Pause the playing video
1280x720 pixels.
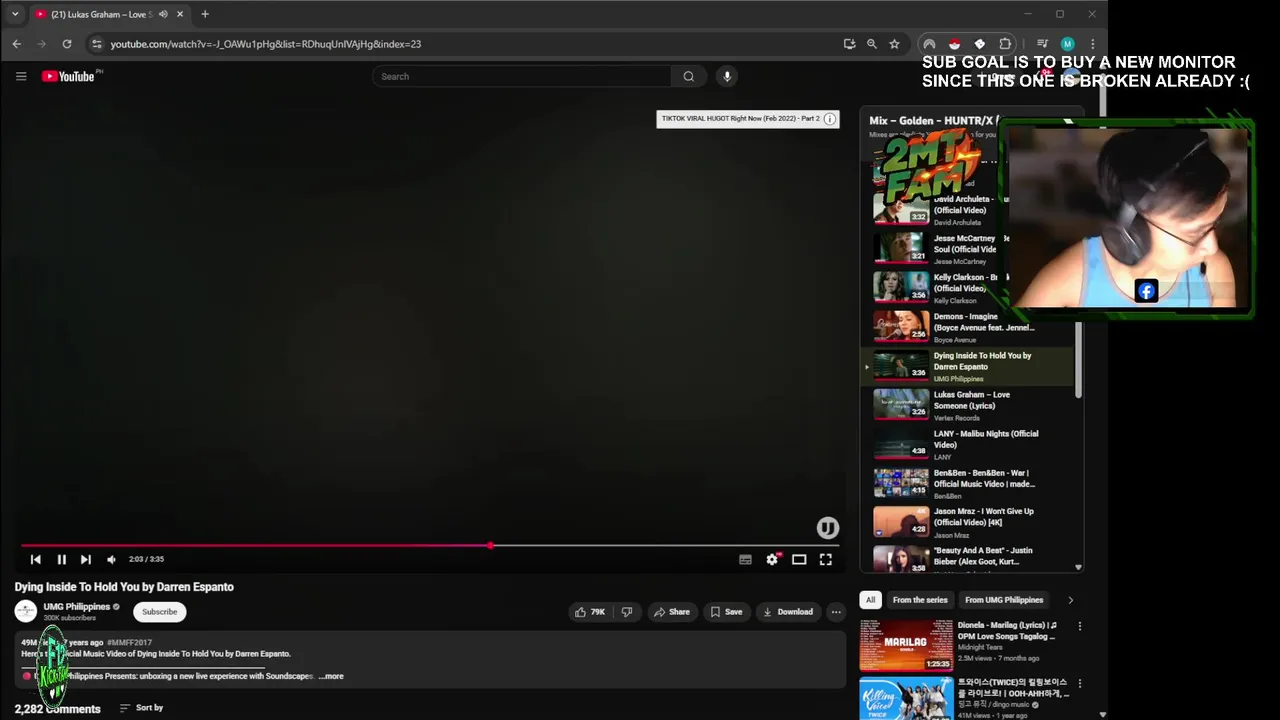[61, 559]
